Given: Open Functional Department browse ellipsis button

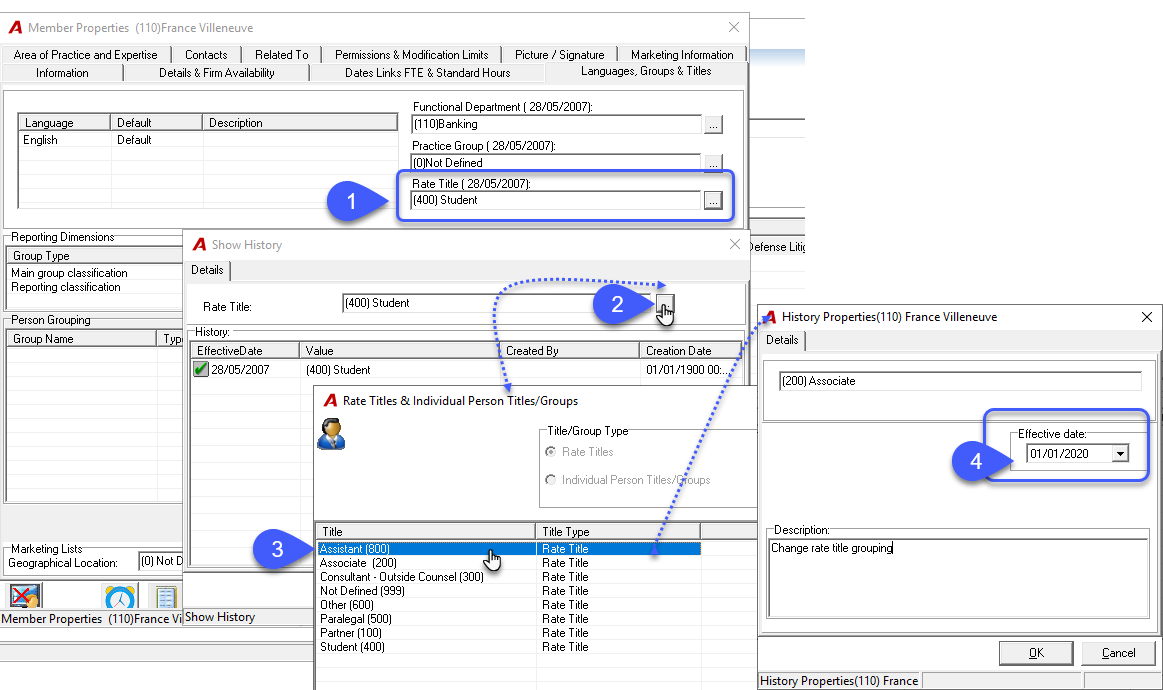Looking at the screenshot, I should 713,125.
